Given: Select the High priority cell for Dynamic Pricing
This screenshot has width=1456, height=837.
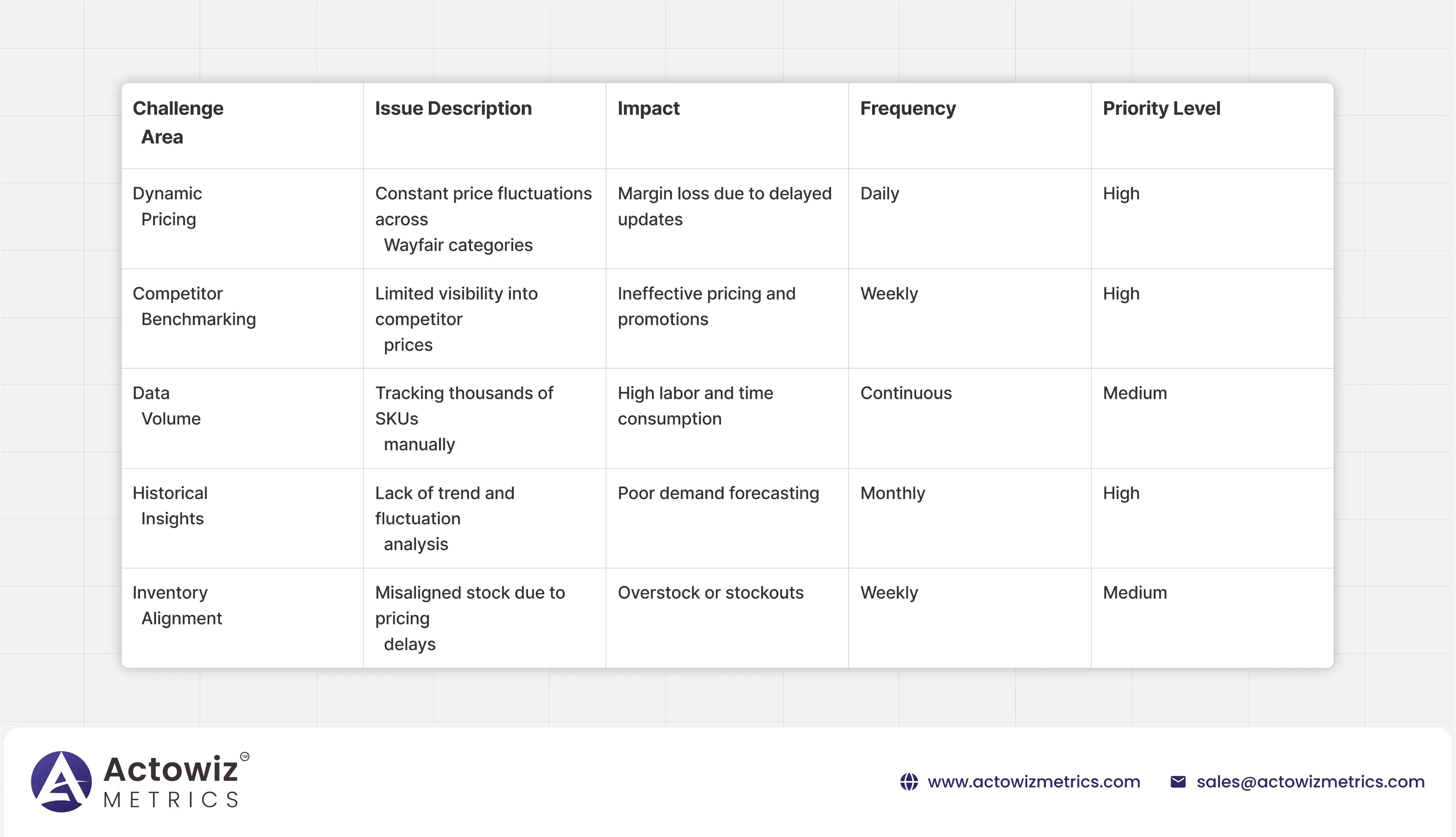Looking at the screenshot, I should tap(1121, 194).
